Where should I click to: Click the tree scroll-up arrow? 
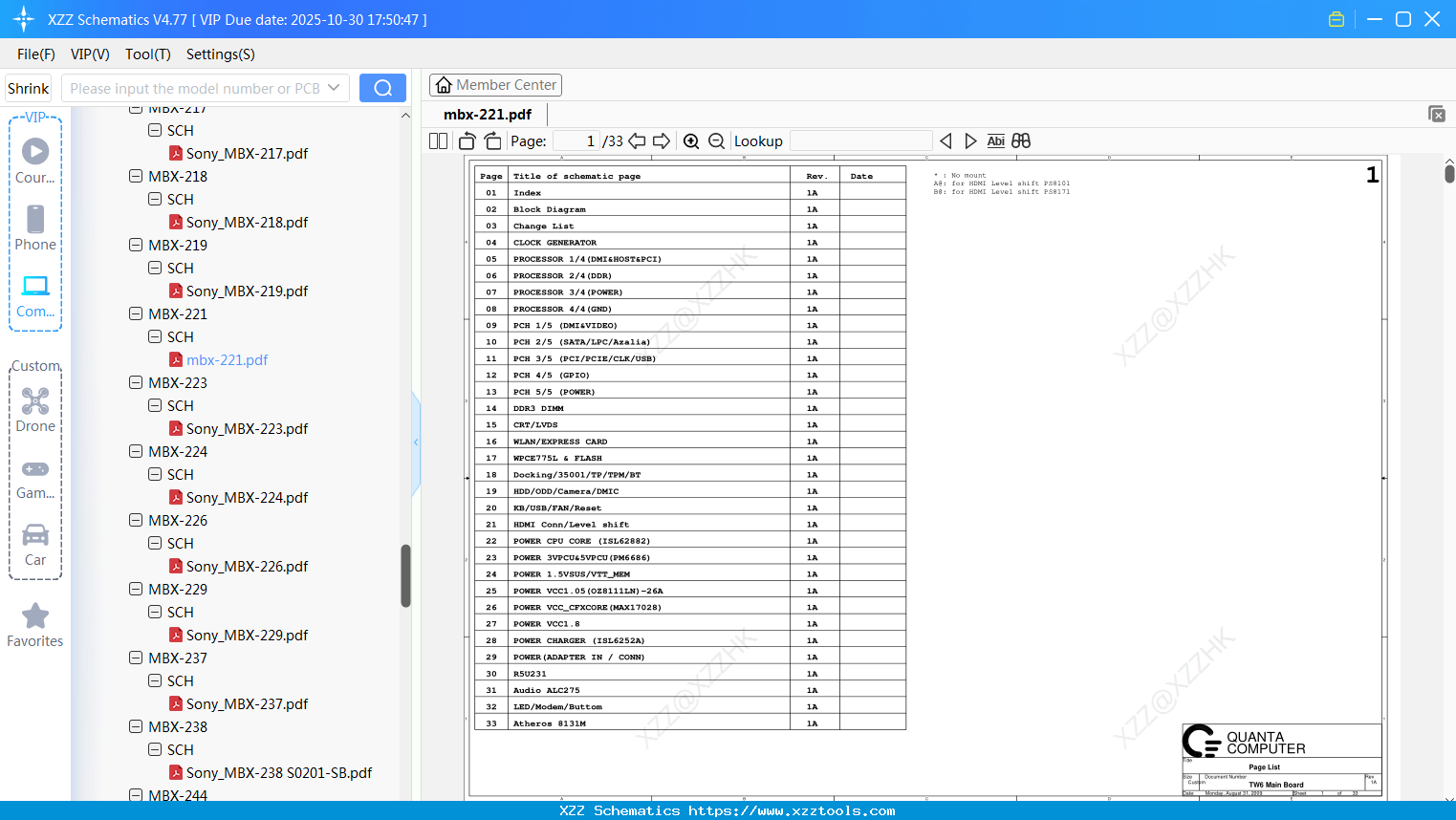click(405, 115)
